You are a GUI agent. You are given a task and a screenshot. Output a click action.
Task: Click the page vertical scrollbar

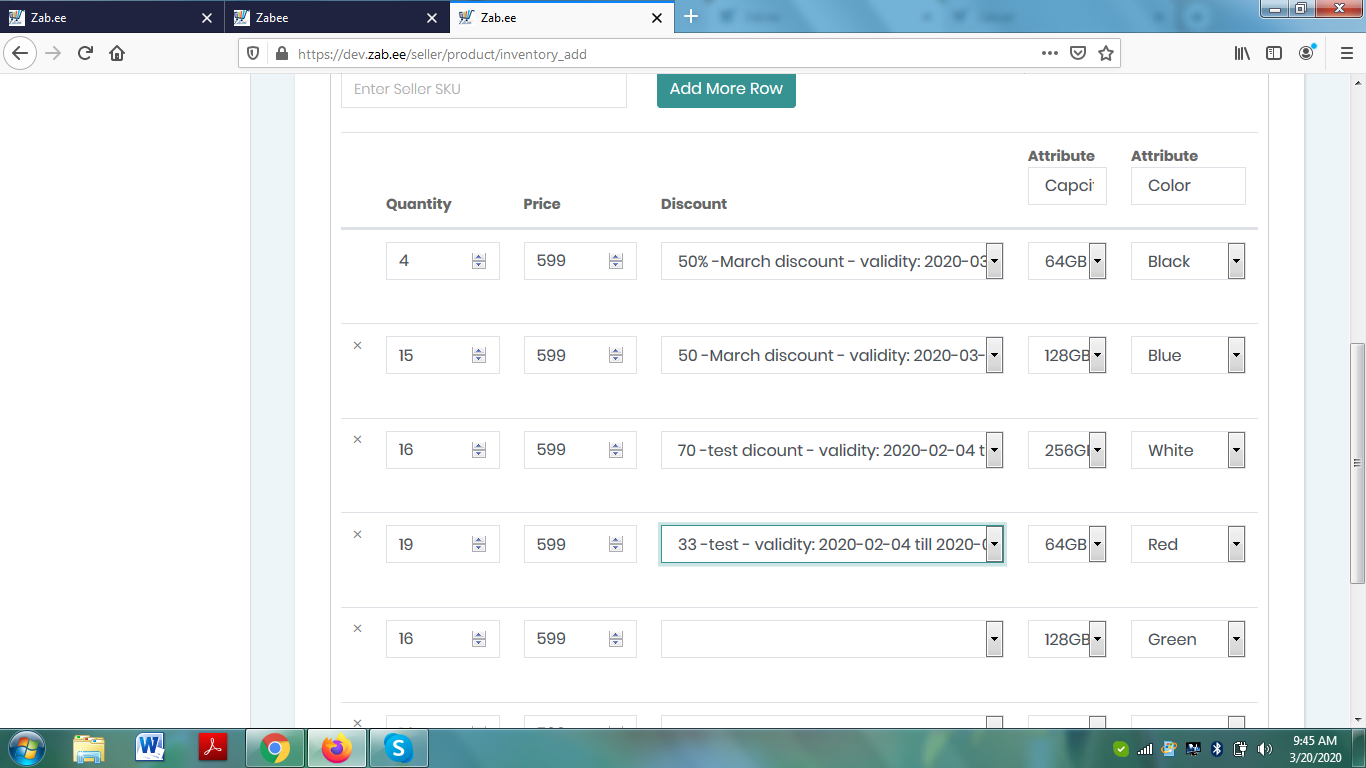(1357, 463)
